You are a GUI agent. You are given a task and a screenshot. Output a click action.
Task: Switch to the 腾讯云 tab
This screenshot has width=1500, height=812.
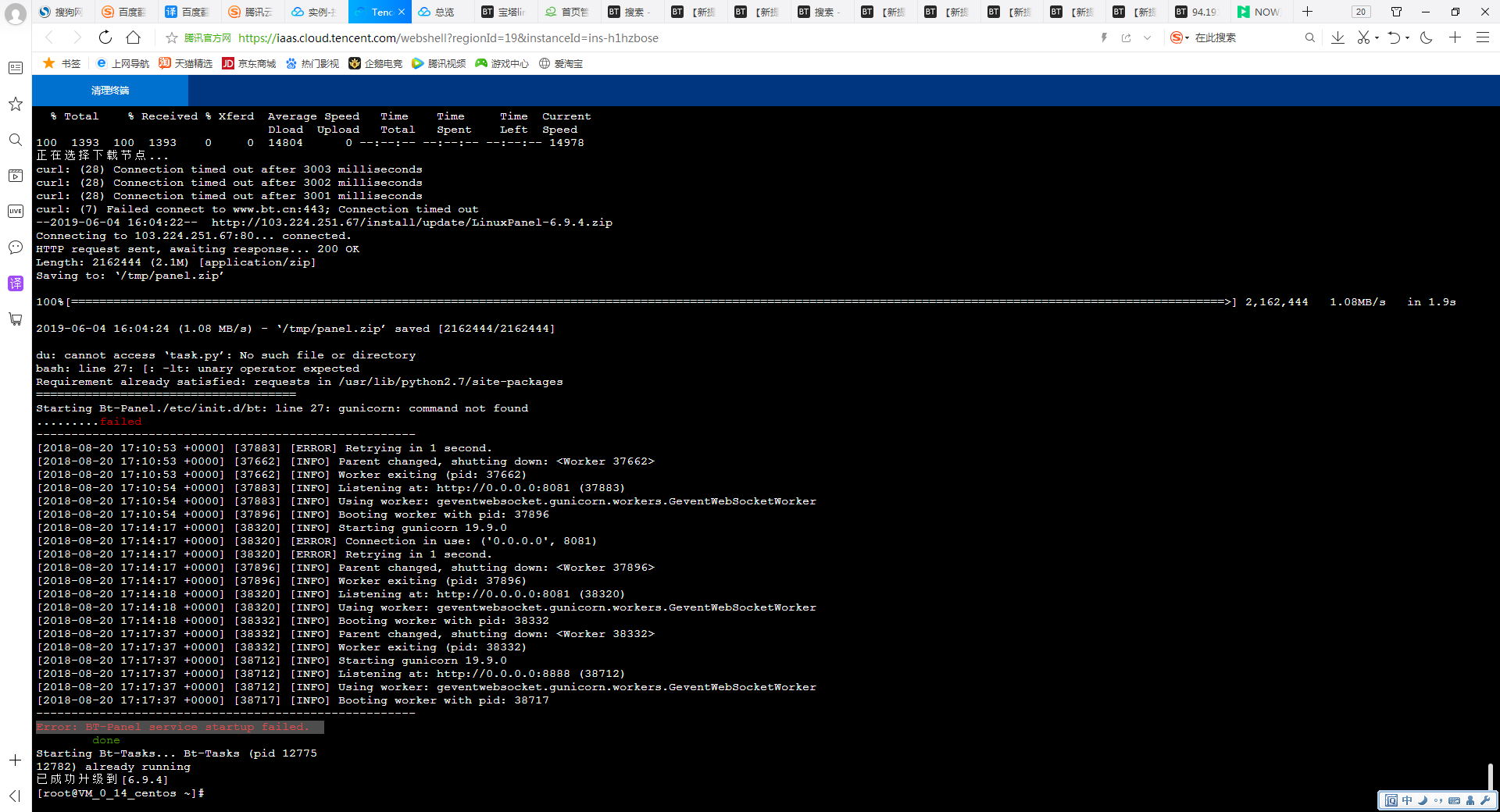point(252,12)
